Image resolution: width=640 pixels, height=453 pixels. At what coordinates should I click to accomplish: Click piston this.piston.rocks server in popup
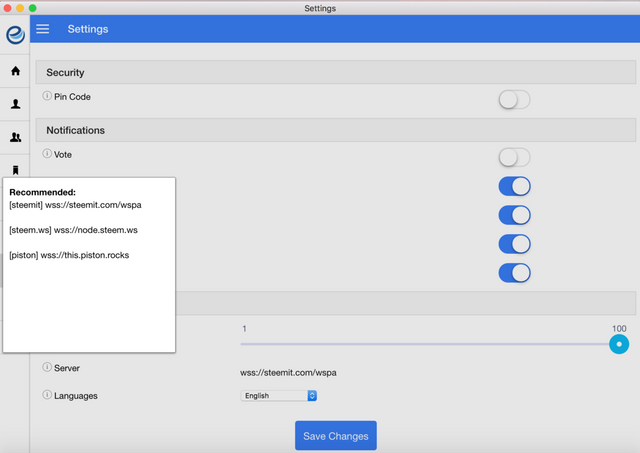pos(69,255)
